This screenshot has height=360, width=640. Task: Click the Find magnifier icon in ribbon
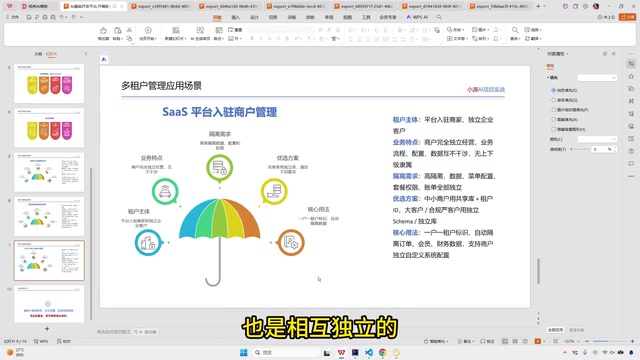515,30
